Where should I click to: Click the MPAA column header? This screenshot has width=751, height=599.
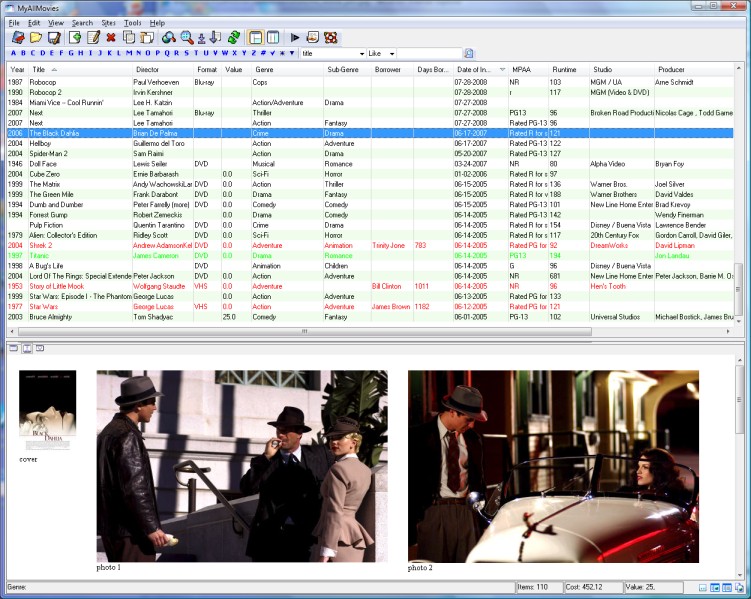529,69
